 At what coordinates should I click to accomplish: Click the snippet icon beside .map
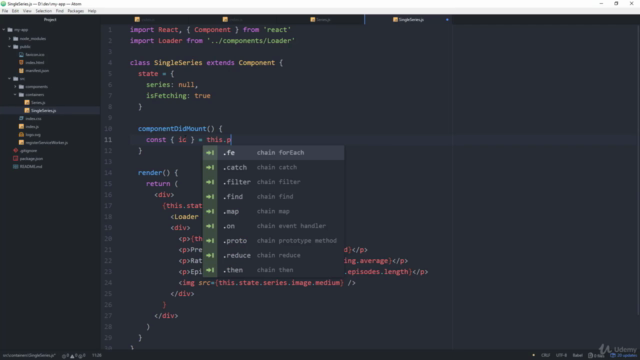coord(210,211)
